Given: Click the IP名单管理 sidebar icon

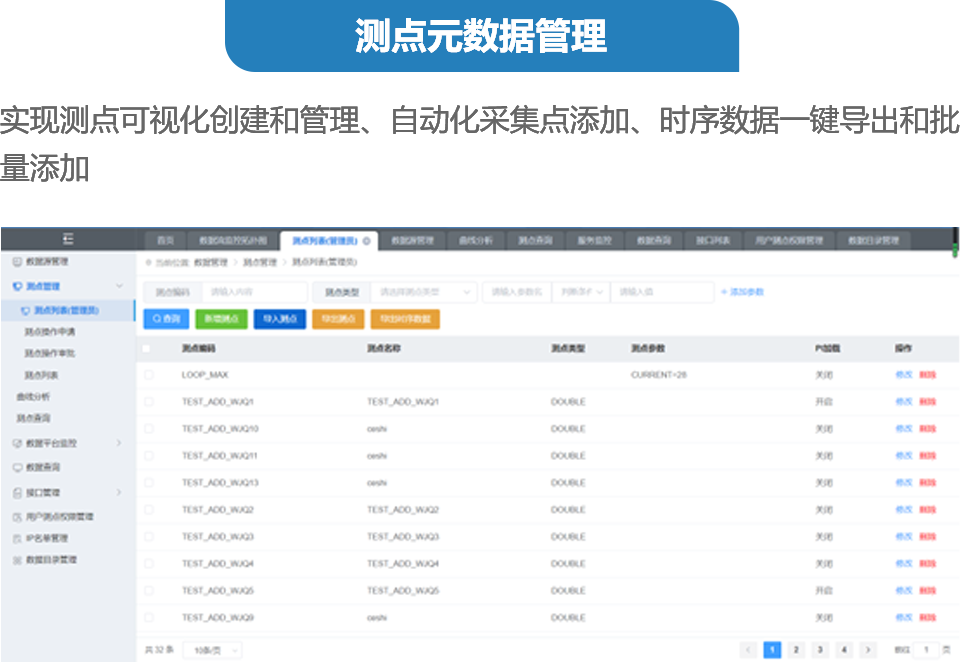Looking at the screenshot, I should pos(17,538).
